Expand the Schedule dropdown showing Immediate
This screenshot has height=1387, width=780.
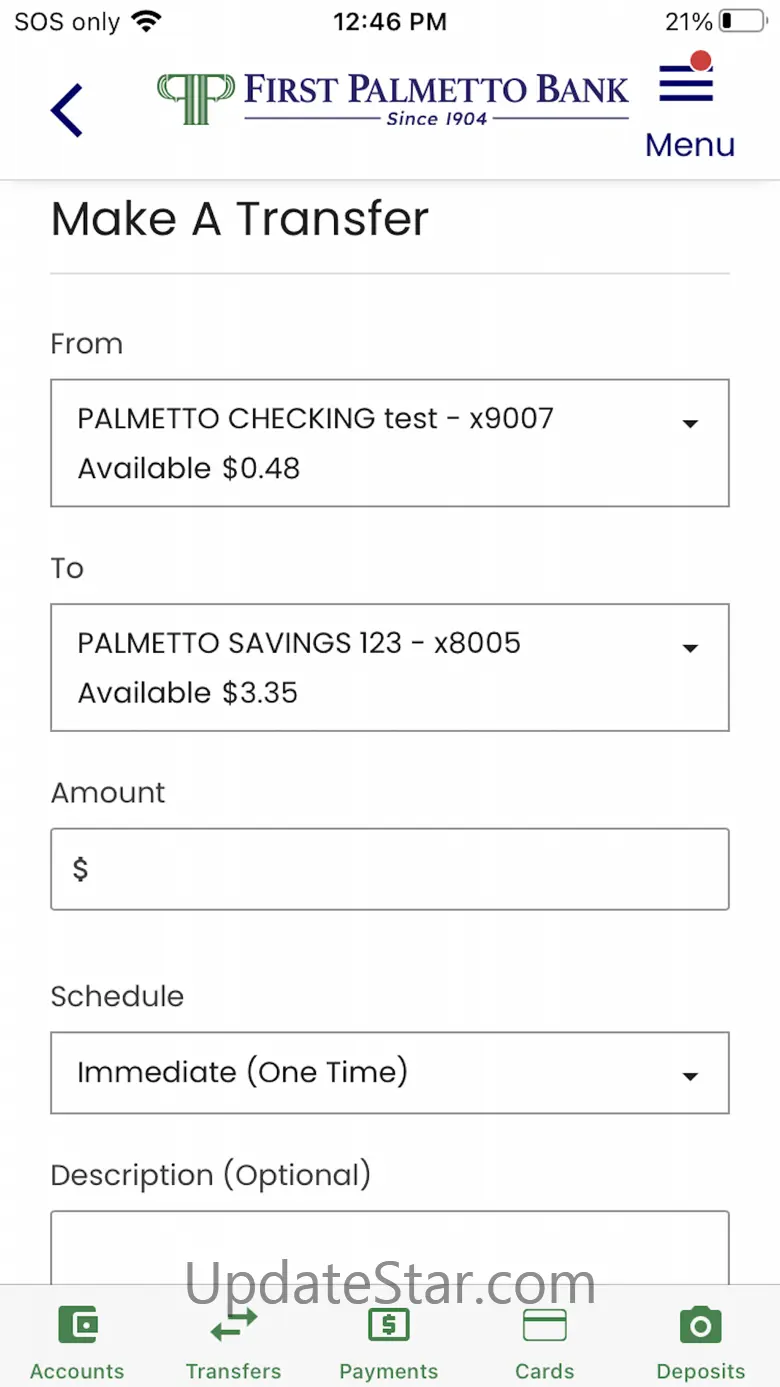(x=389, y=1073)
